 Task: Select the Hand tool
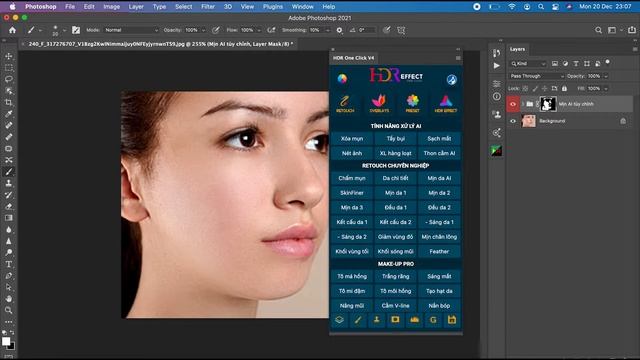9,299
